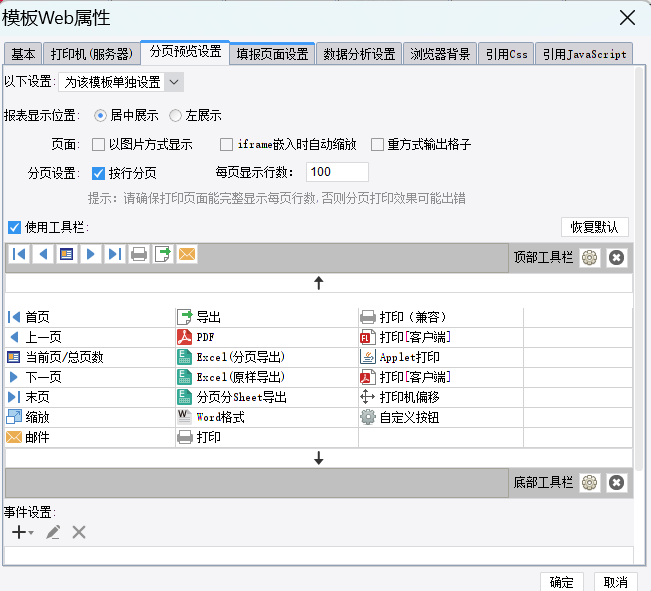Open the add event dropdown plus button
The width and height of the screenshot is (651, 591).
(x=22, y=532)
